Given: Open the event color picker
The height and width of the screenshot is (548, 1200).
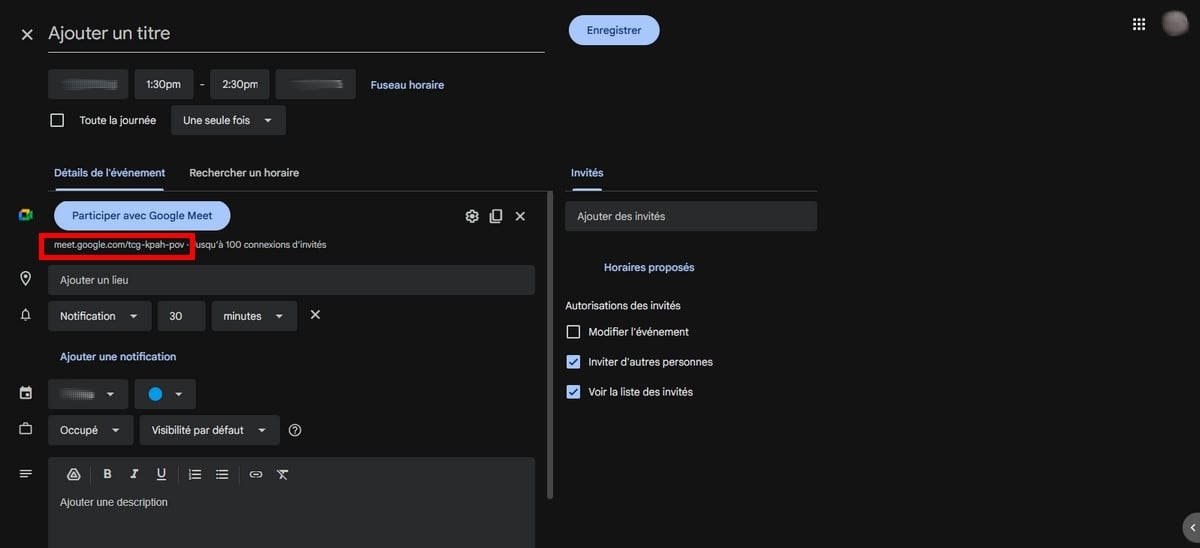Looking at the screenshot, I should point(165,394).
